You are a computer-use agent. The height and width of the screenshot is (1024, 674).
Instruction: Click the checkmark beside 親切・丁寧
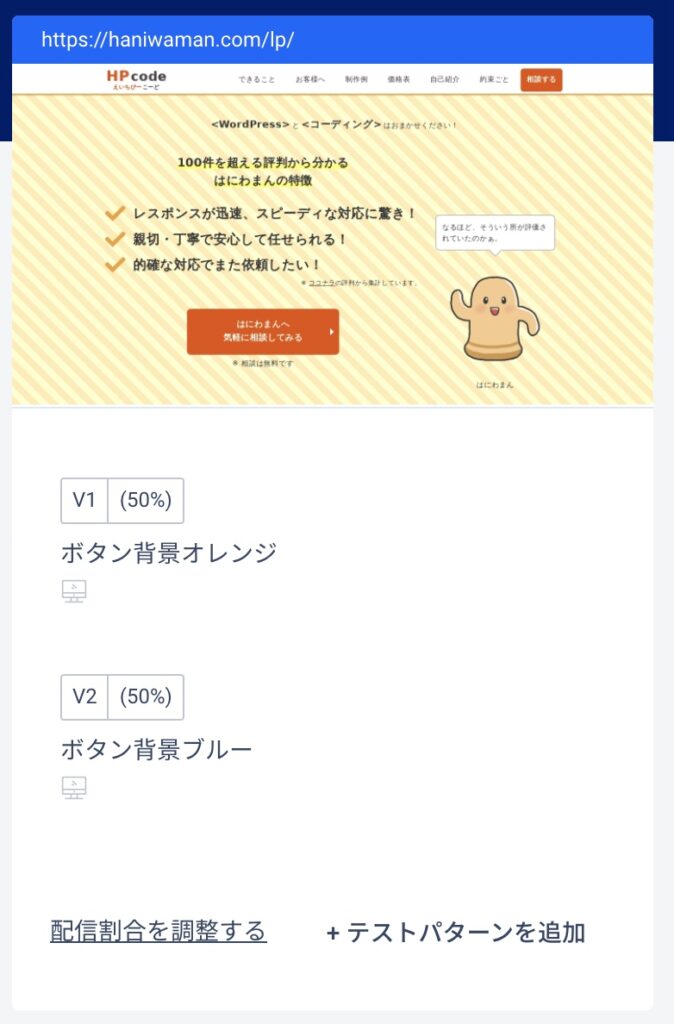(115, 239)
